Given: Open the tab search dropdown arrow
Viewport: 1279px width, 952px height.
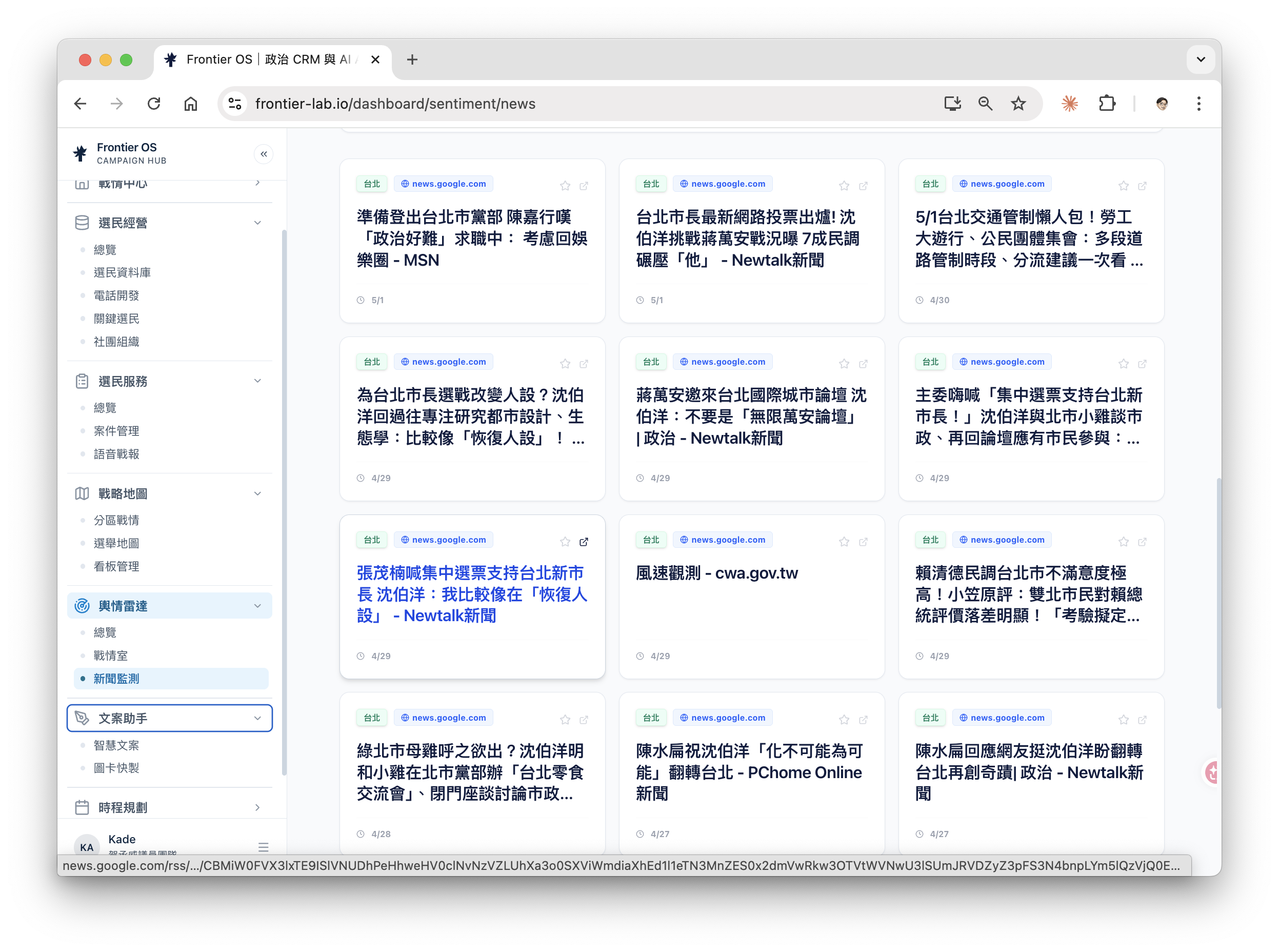Looking at the screenshot, I should pyautogui.click(x=1201, y=60).
